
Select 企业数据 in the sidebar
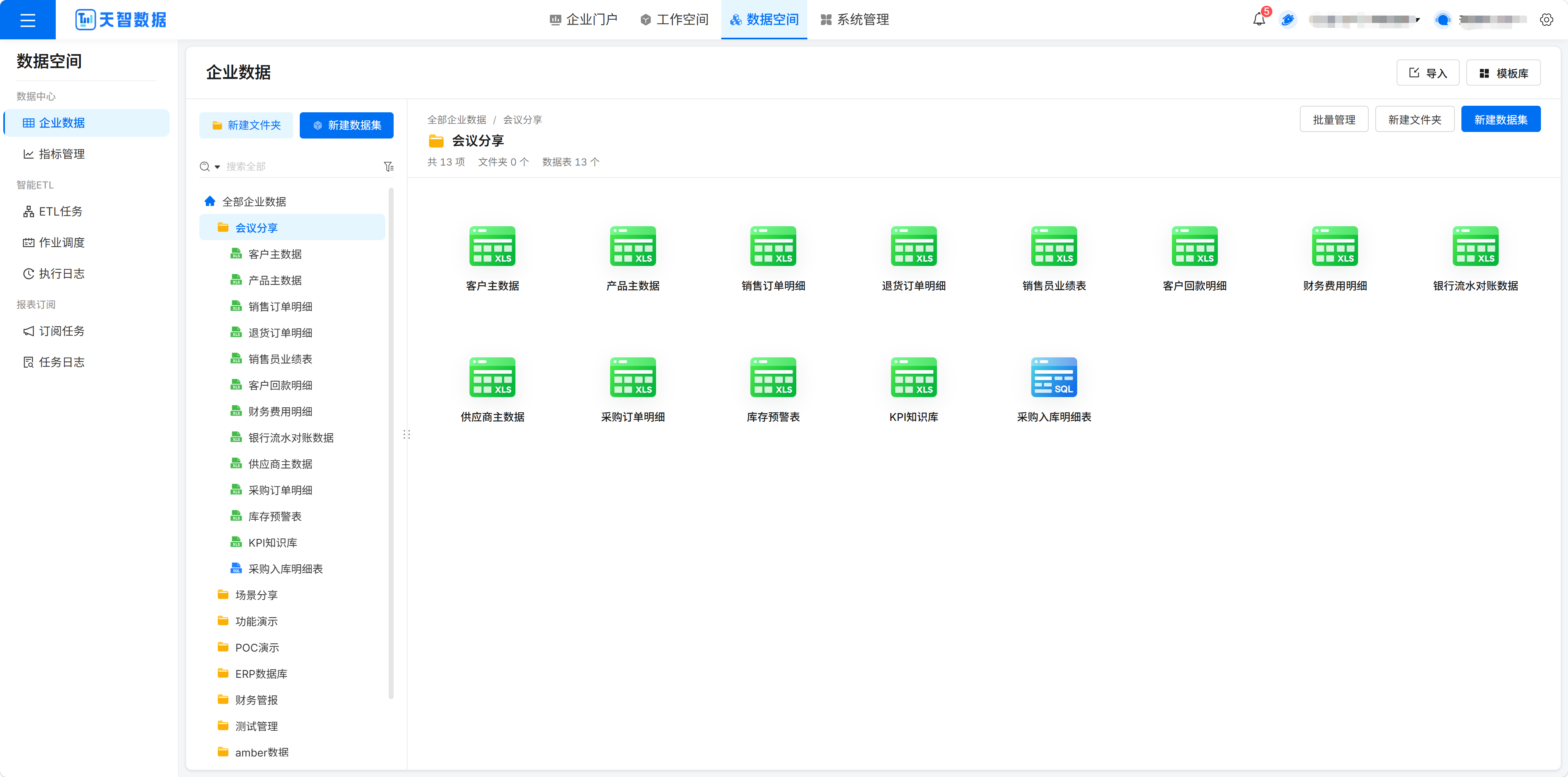87,123
